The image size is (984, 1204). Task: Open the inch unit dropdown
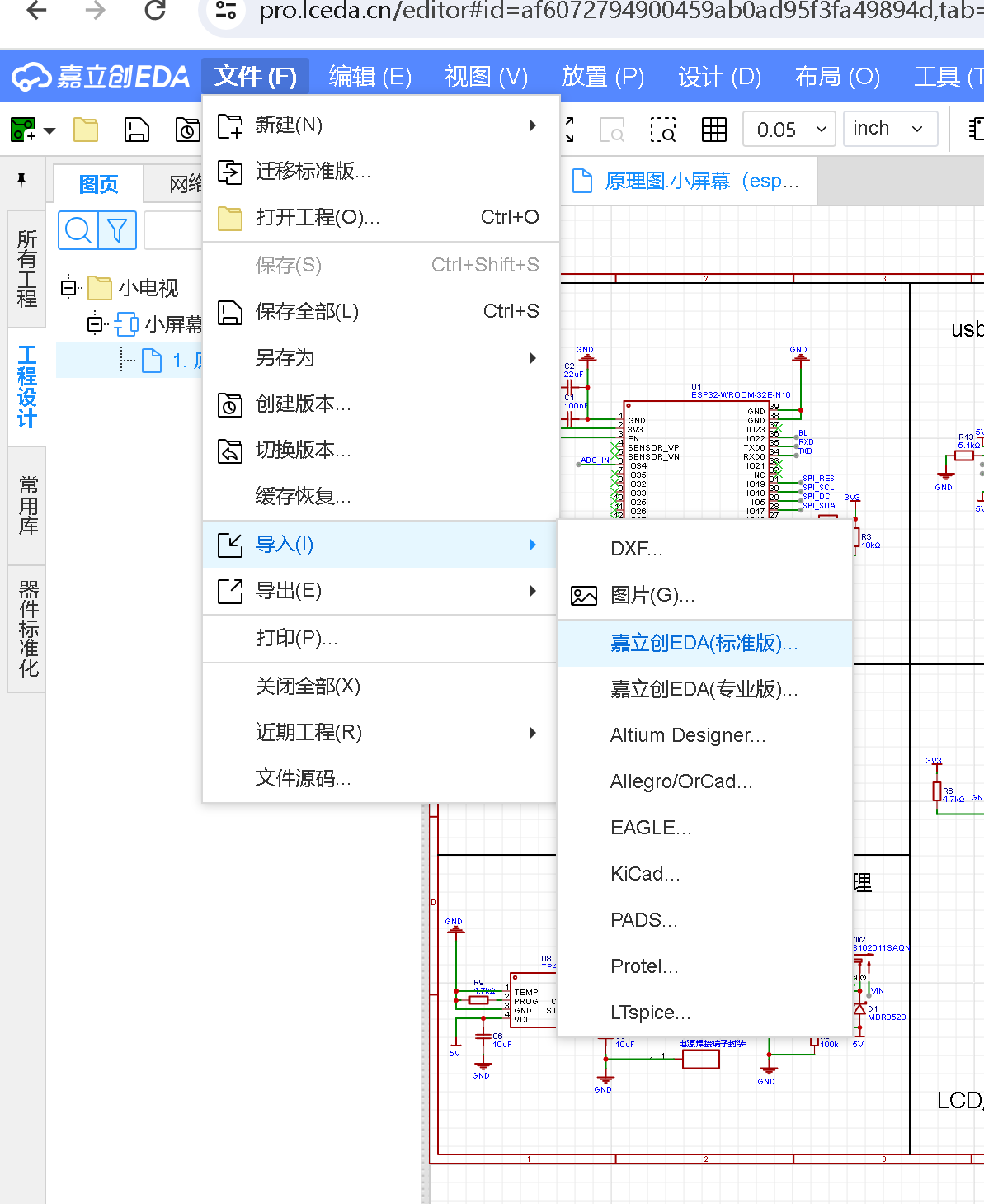[889, 130]
